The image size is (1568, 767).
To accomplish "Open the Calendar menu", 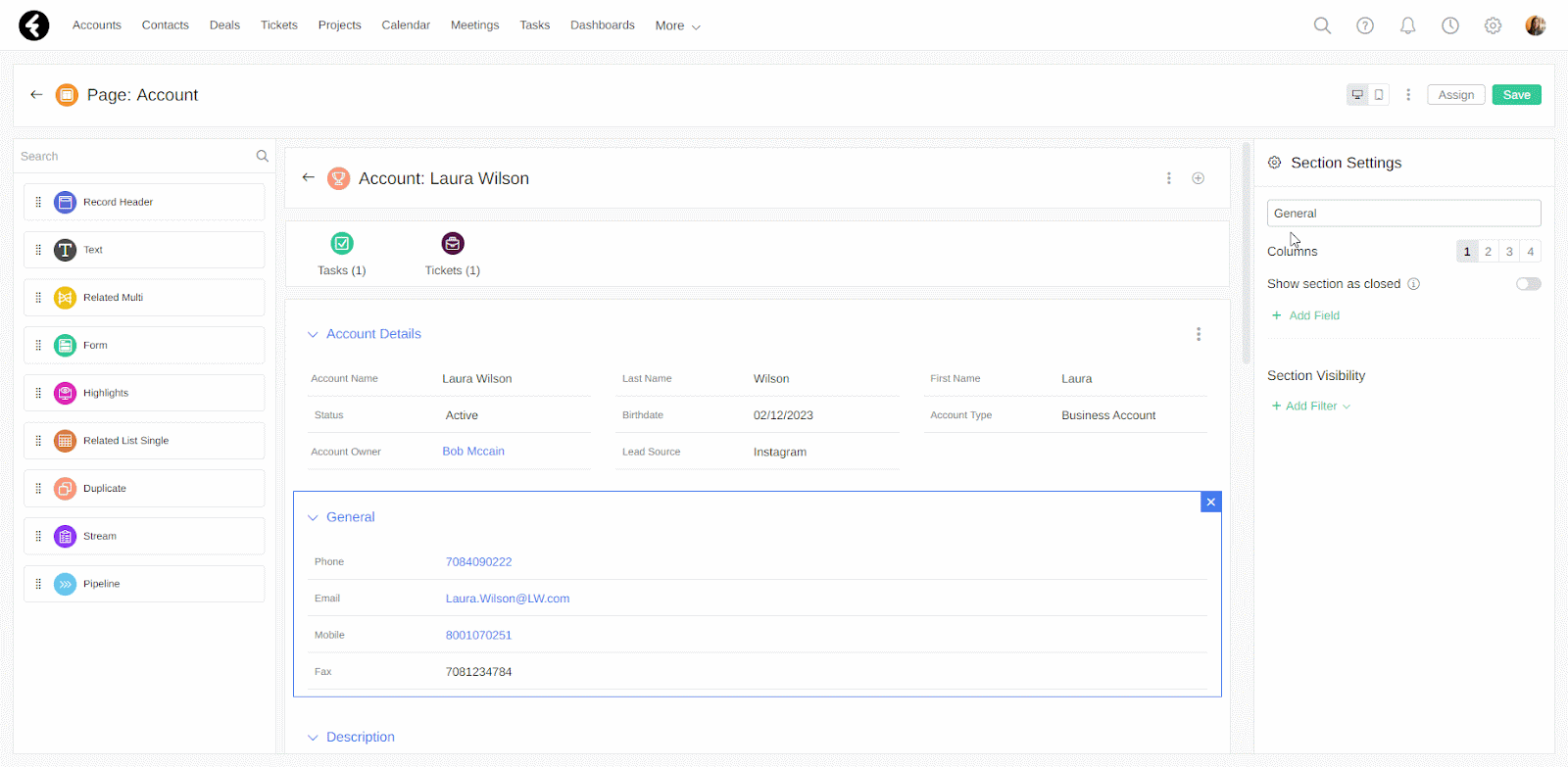I will pyautogui.click(x=406, y=25).
